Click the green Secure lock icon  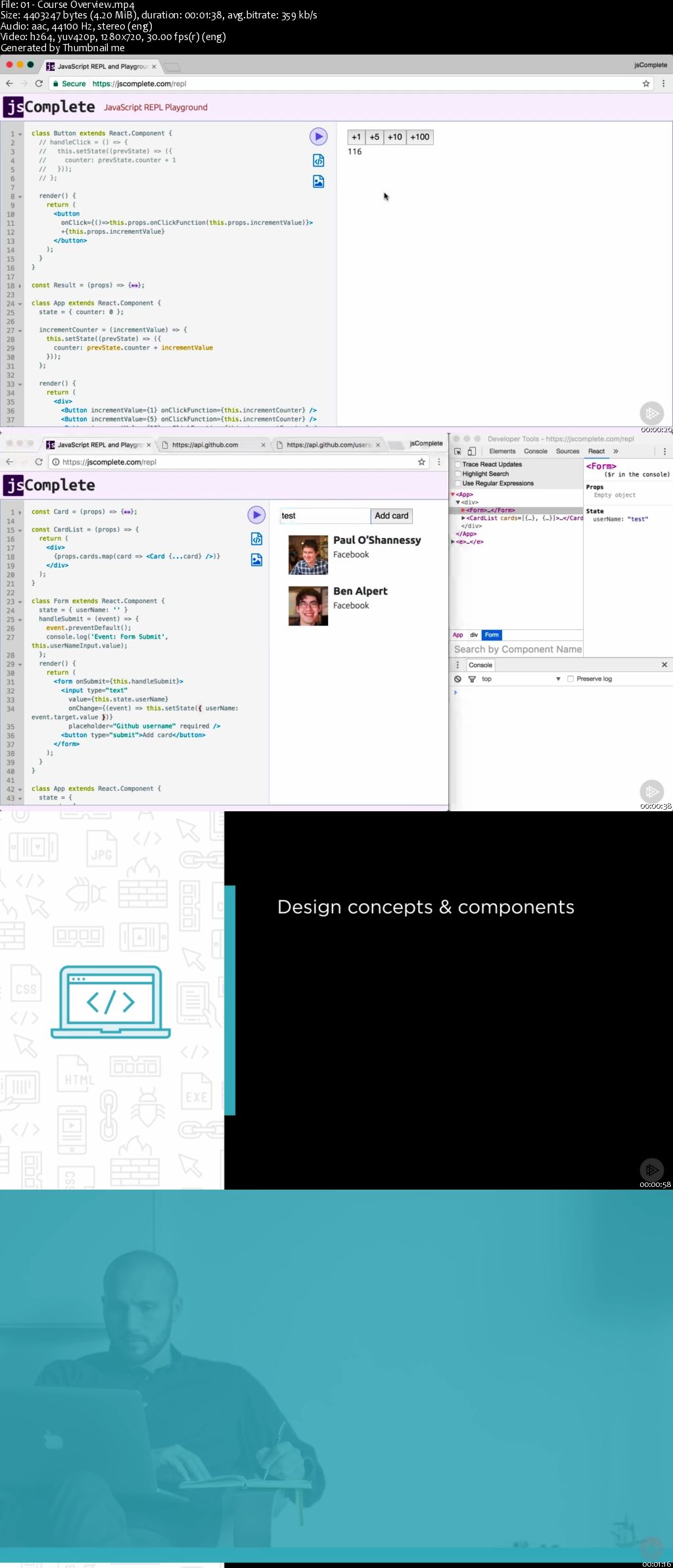[x=56, y=83]
